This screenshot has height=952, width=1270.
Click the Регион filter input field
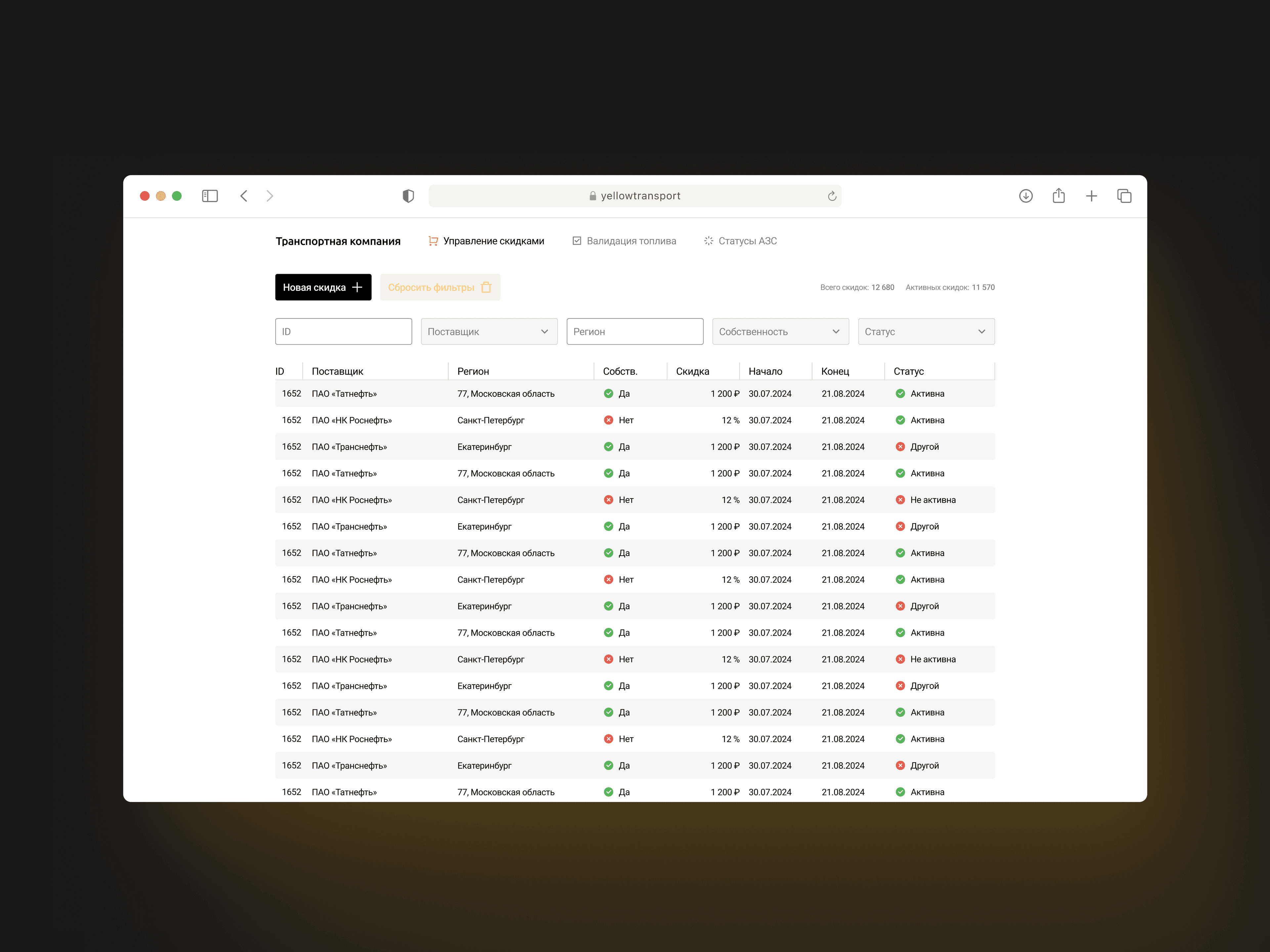pos(634,332)
